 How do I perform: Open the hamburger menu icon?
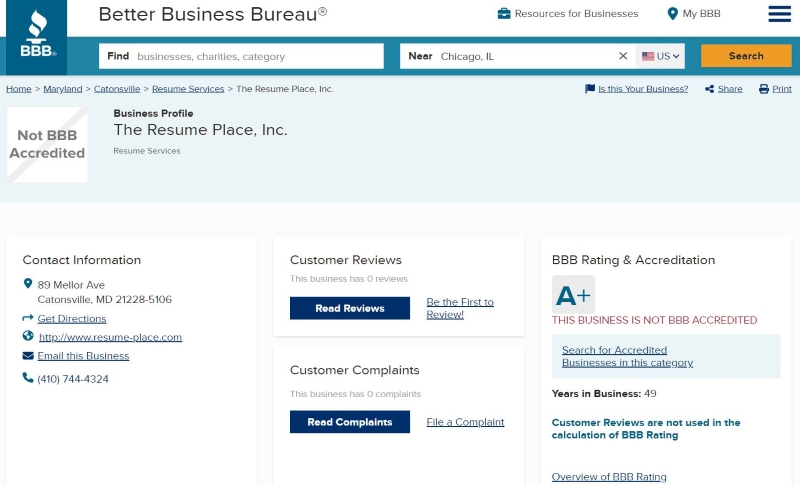[x=779, y=14]
